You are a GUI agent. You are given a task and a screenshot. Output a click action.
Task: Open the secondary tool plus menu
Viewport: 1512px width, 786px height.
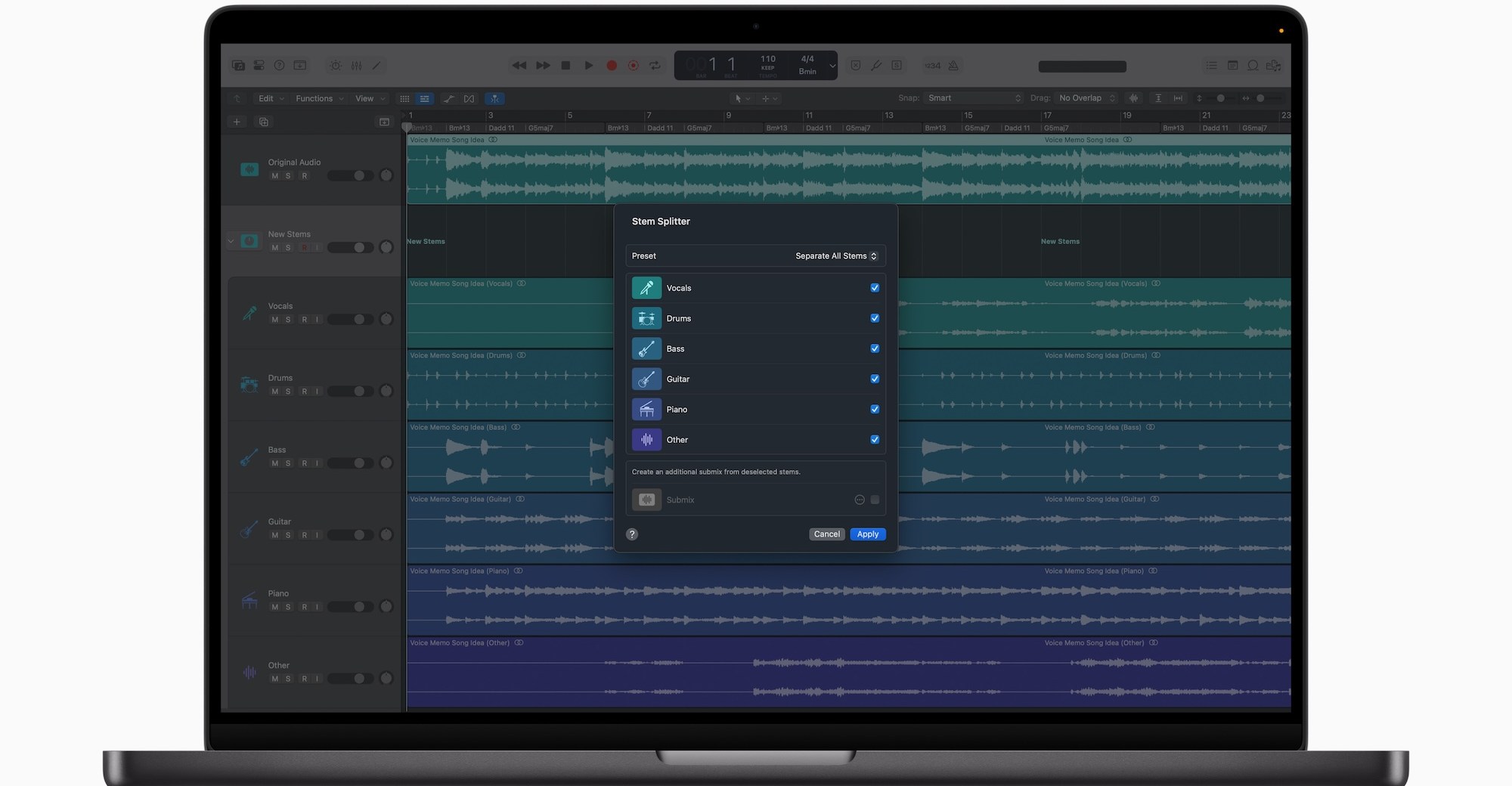770,99
